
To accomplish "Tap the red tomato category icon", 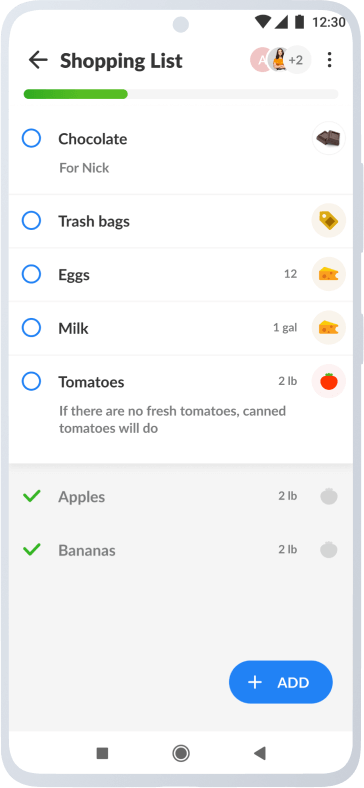I will (x=329, y=381).
